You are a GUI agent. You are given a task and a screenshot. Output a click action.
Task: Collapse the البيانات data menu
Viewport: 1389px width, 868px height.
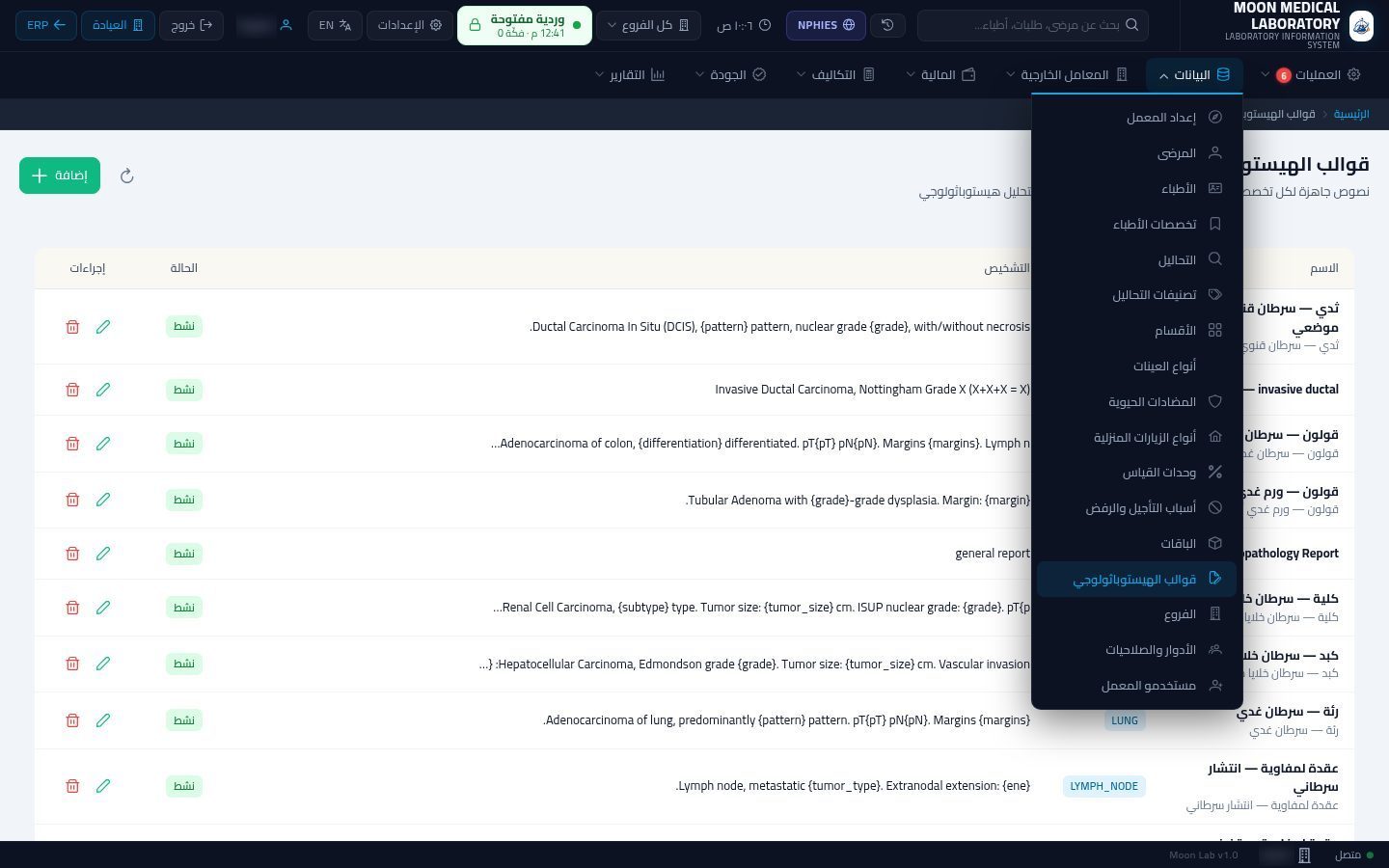pos(1194,75)
